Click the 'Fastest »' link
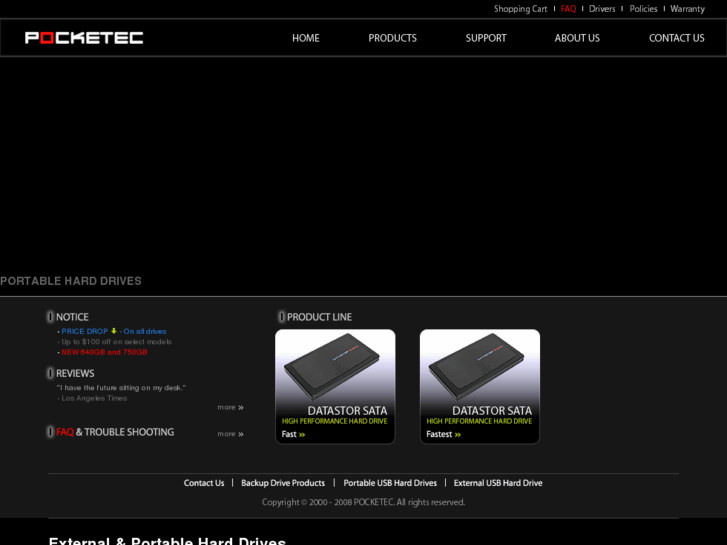The width and height of the screenshot is (727, 545). 443,434
